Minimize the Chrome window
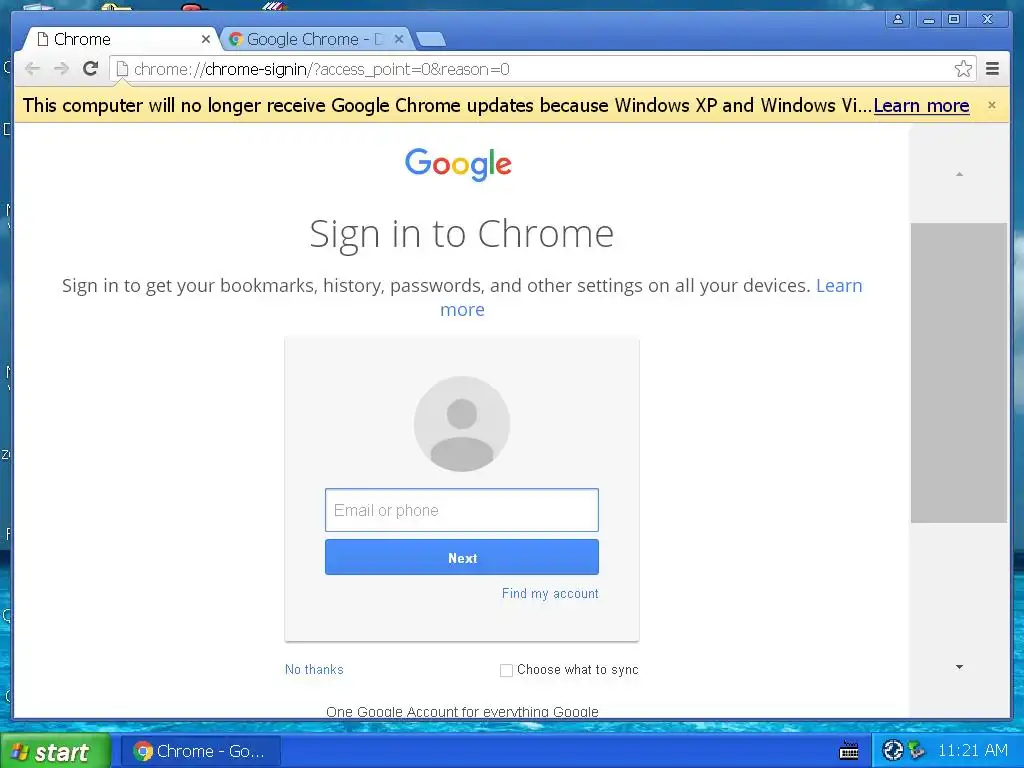The width and height of the screenshot is (1024, 768). 928,19
